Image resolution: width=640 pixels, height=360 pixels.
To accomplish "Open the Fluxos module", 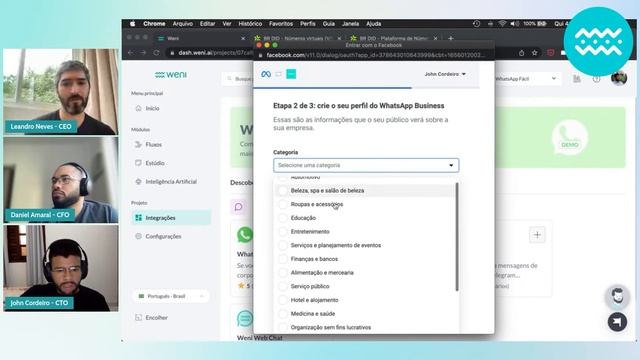I will click(171, 144).
